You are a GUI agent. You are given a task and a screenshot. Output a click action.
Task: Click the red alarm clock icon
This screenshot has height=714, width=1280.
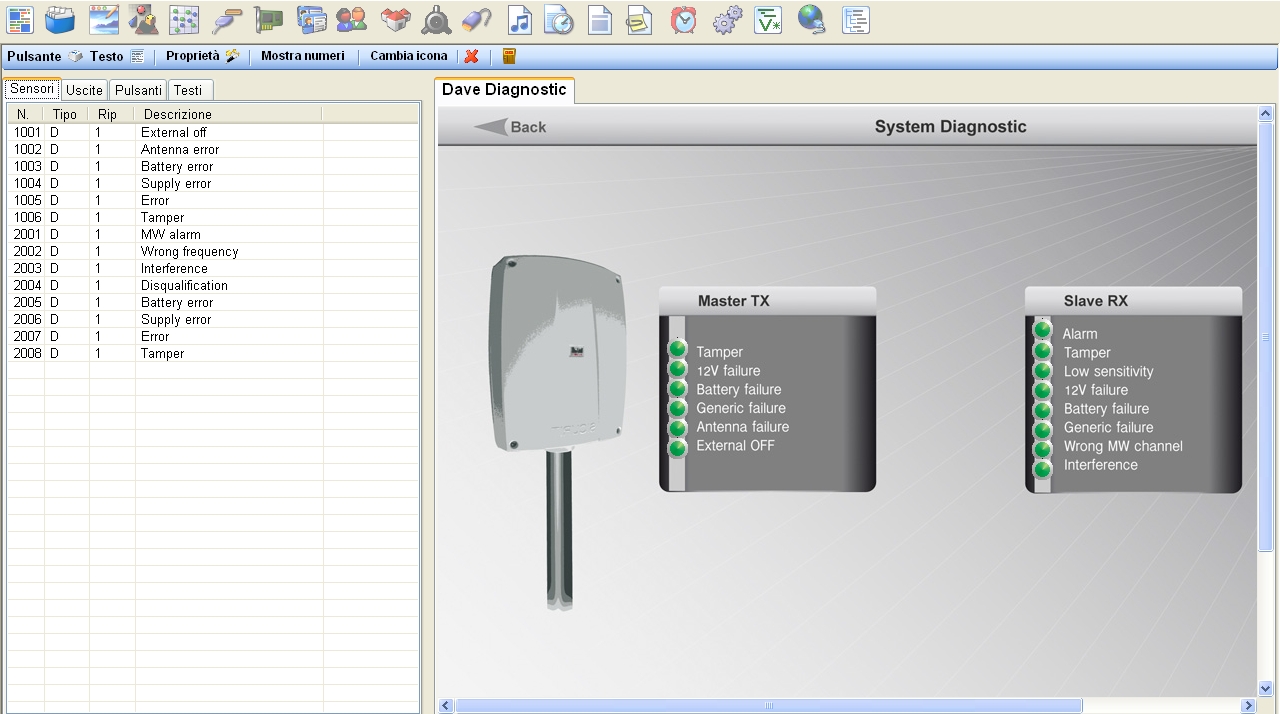pos(684,20)
